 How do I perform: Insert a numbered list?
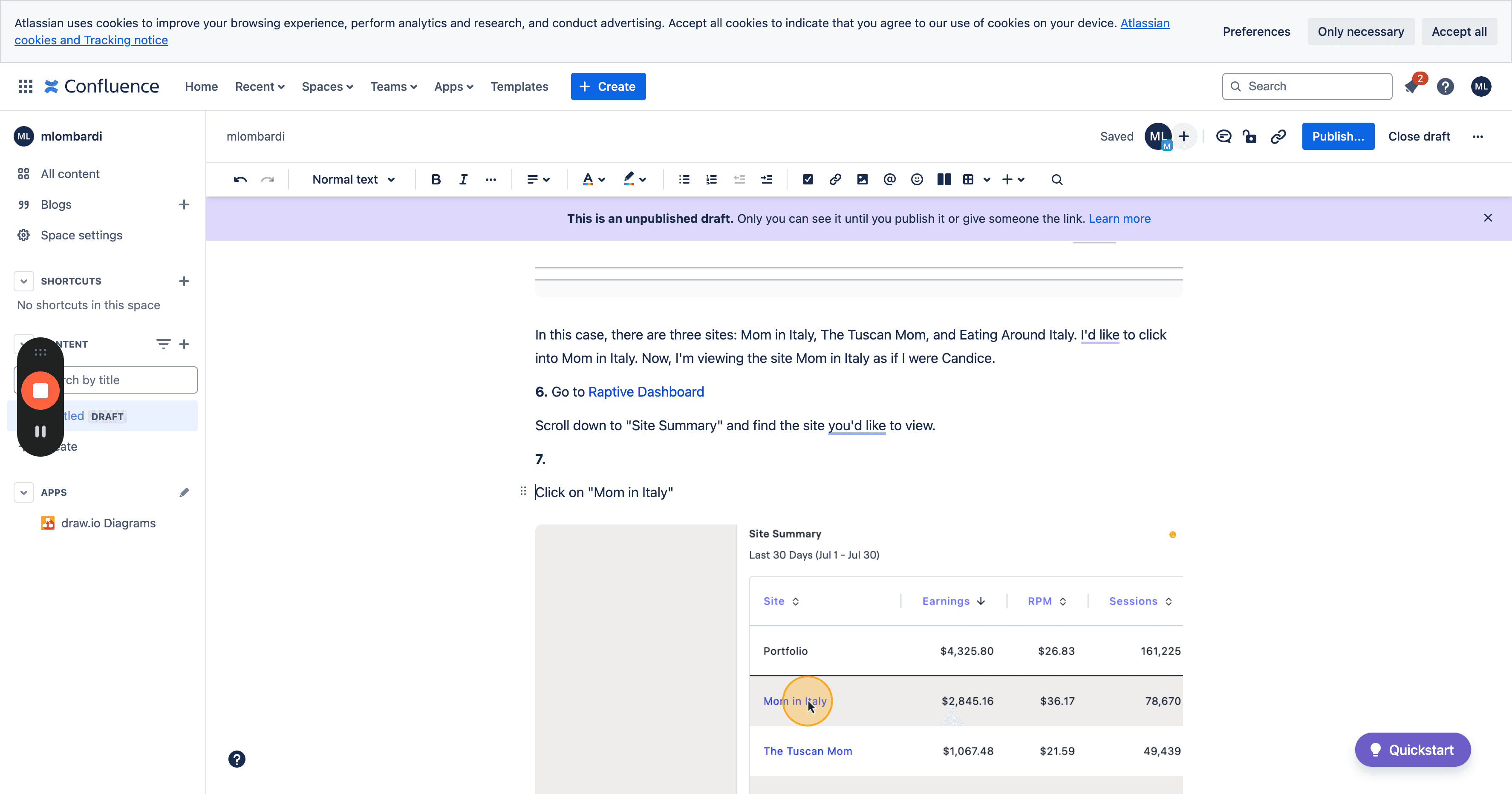(711, 180)
